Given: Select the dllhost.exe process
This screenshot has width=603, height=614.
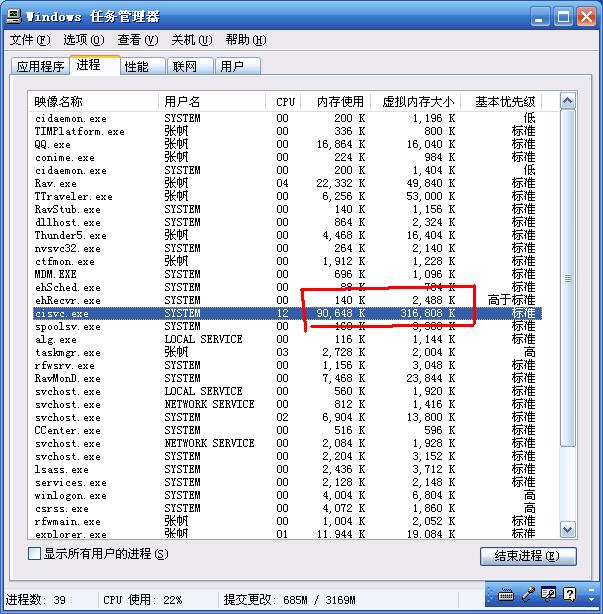Looking at the screenshot, I should [x=287, y=222].
